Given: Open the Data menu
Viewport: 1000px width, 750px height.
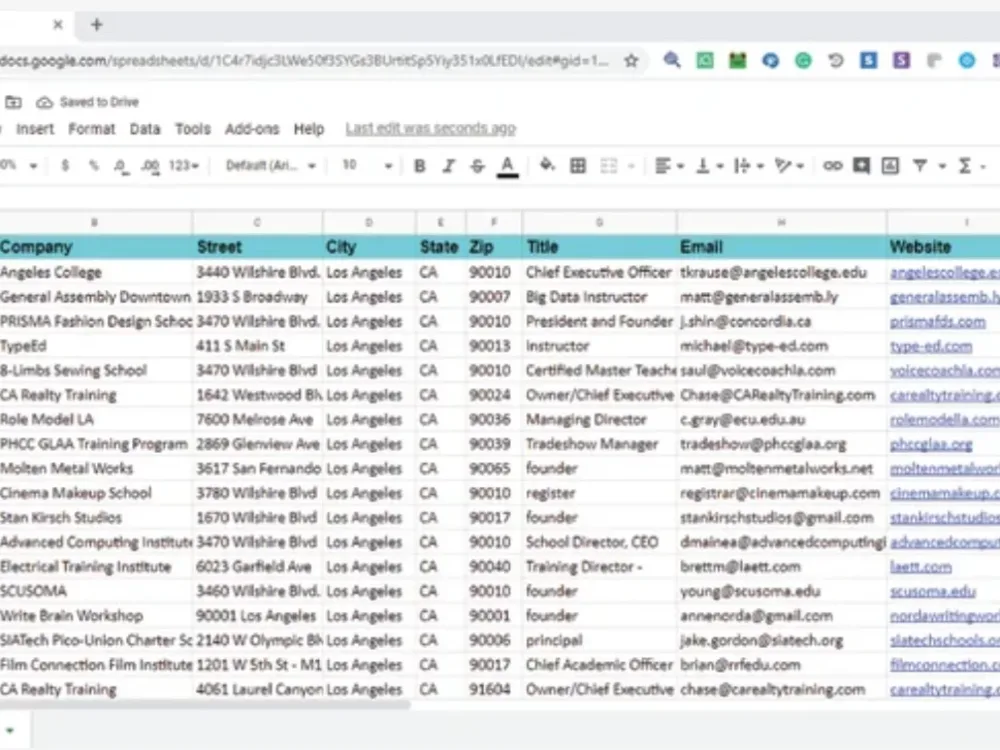Looking at the screenshot, I should pos(145,129).
